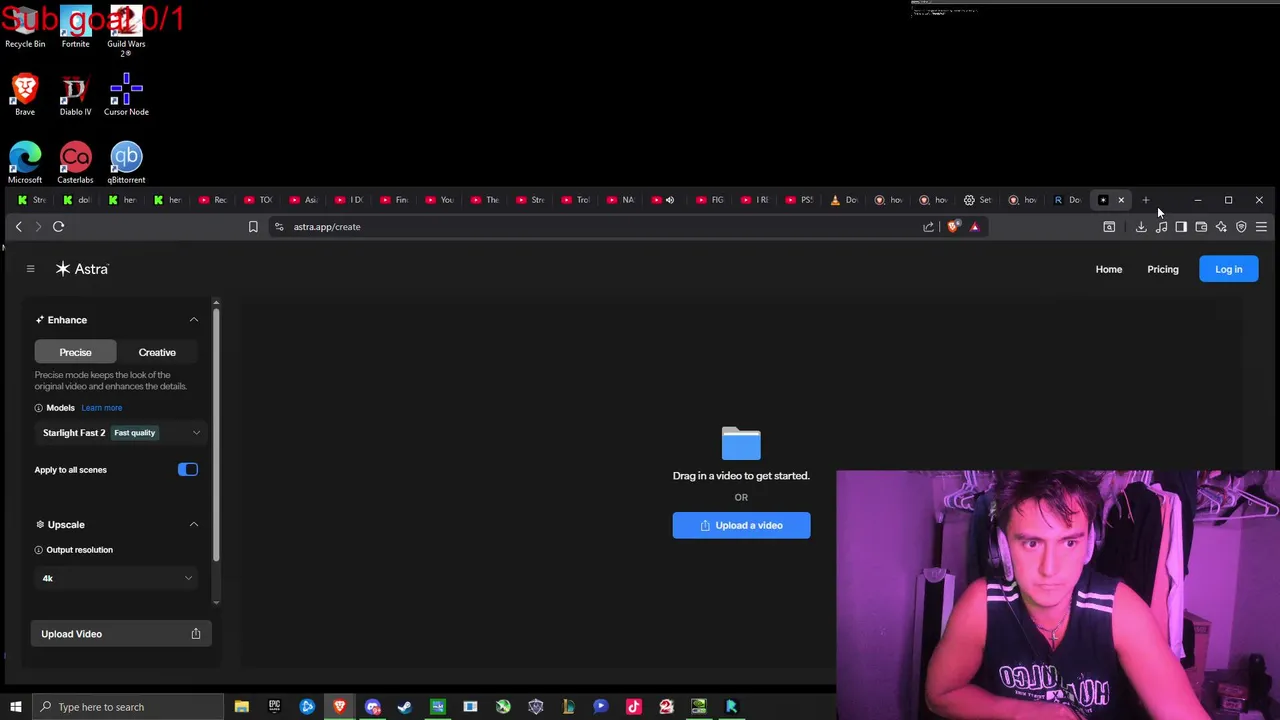
Task: Click the info icon beside Output resolution
Action: [x=39, y=550]
